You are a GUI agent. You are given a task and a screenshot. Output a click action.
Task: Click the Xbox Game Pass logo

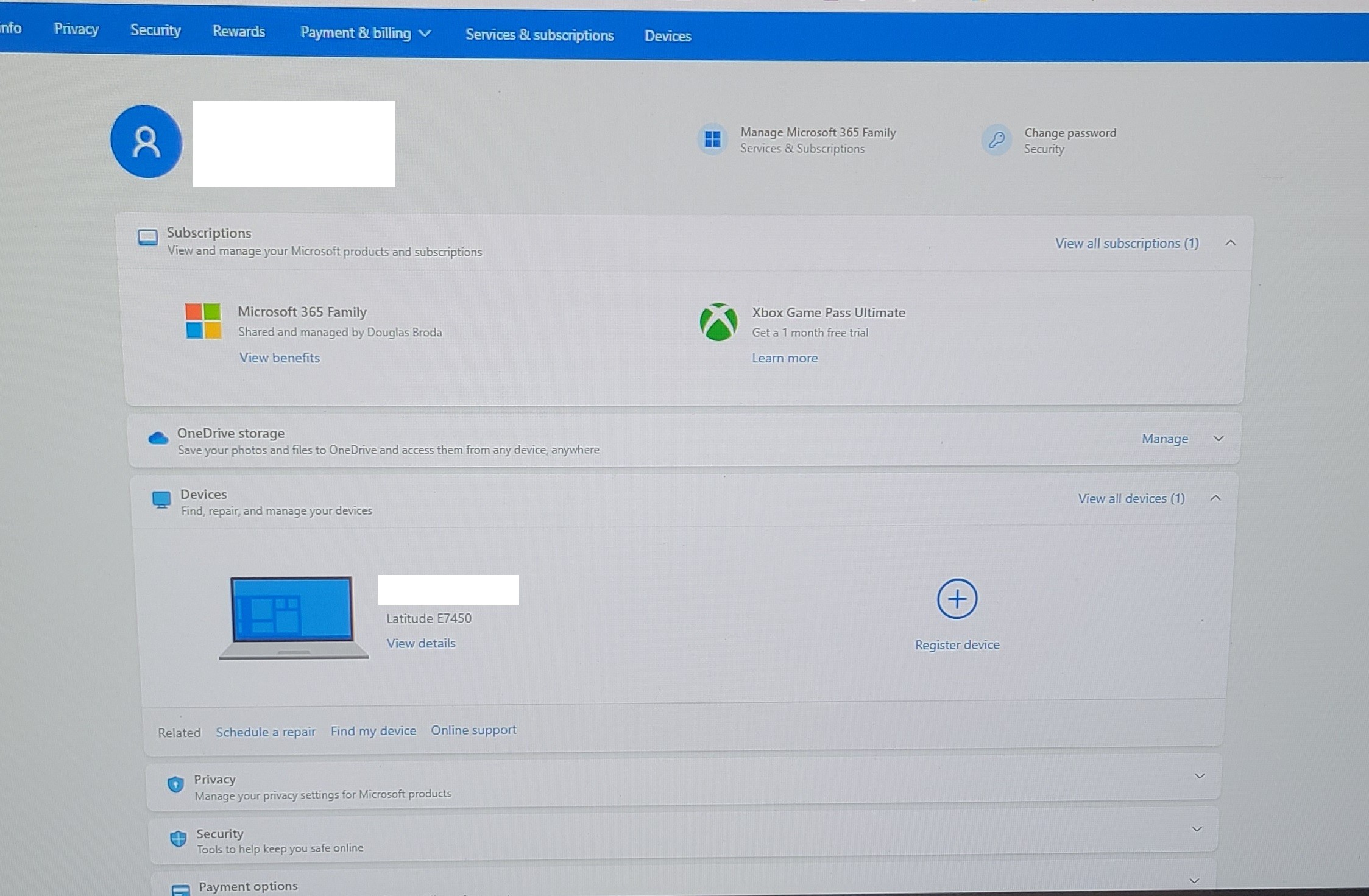719,322
